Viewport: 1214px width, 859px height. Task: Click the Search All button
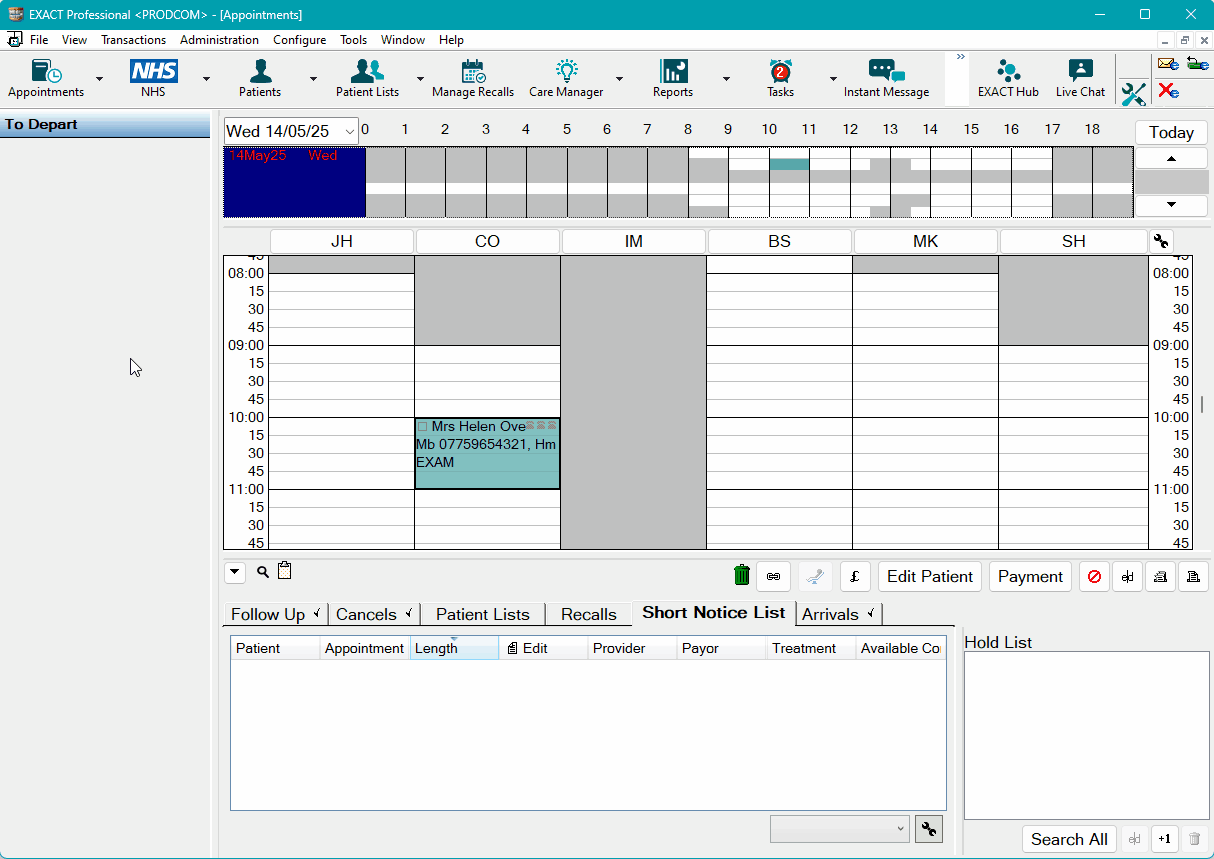point(1069,839)
